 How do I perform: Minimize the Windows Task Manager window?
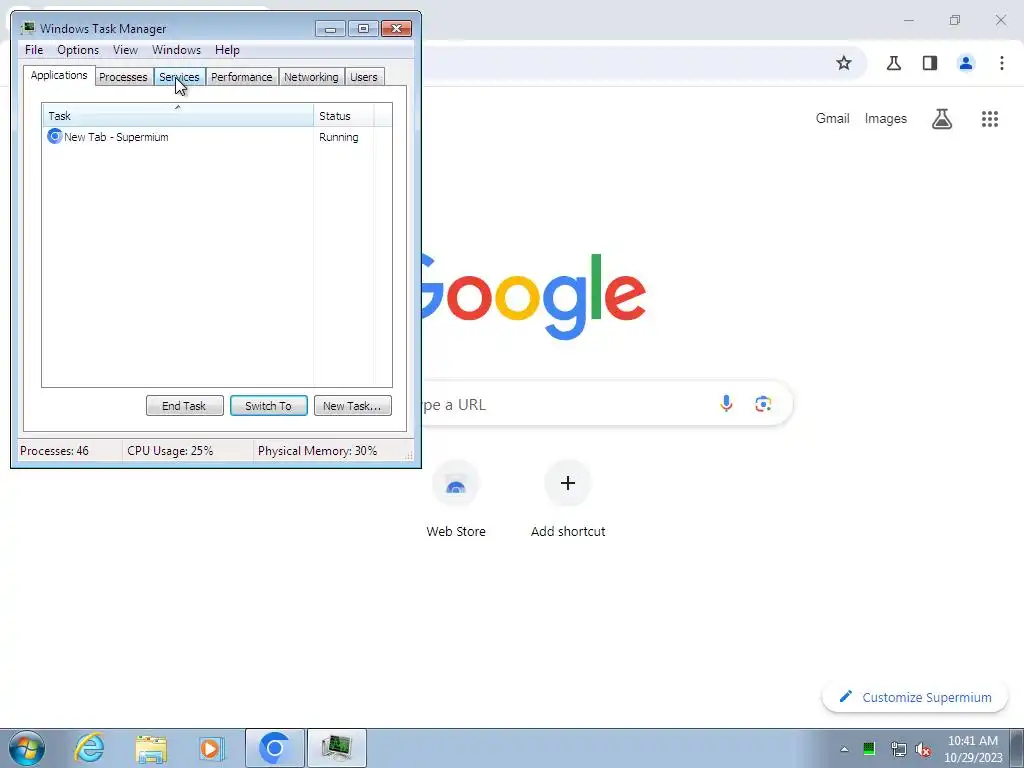(330, 28)
